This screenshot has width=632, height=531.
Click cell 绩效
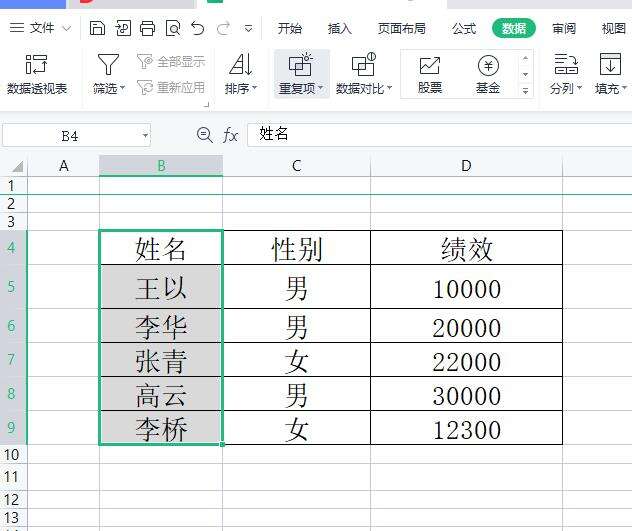(466, 248)
